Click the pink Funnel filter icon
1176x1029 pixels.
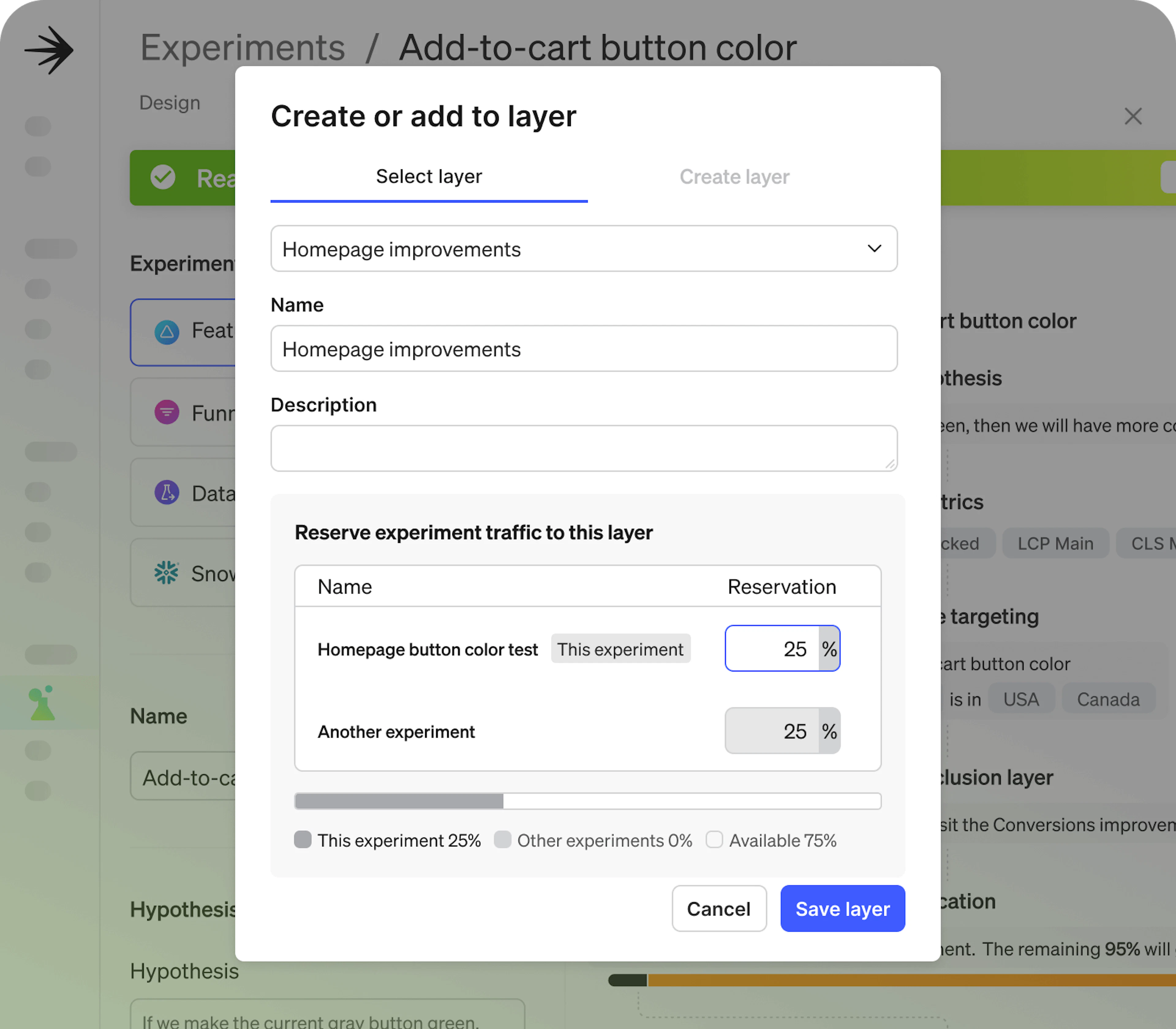tap(167, 412)
